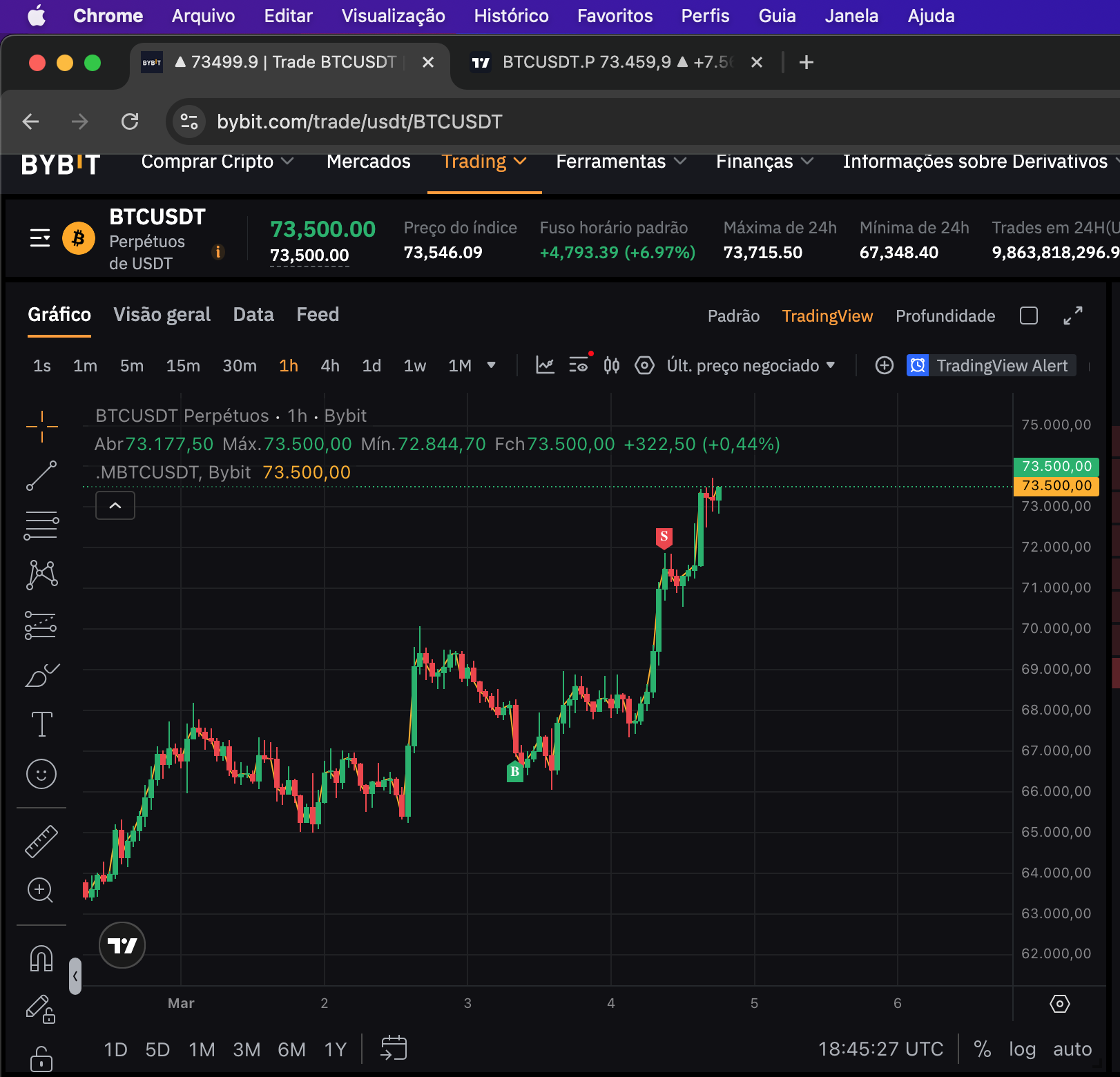This screenshot has width=1120, height=1077.
Task: Toggle log scale on chart
Action: click(1022, 1049)
